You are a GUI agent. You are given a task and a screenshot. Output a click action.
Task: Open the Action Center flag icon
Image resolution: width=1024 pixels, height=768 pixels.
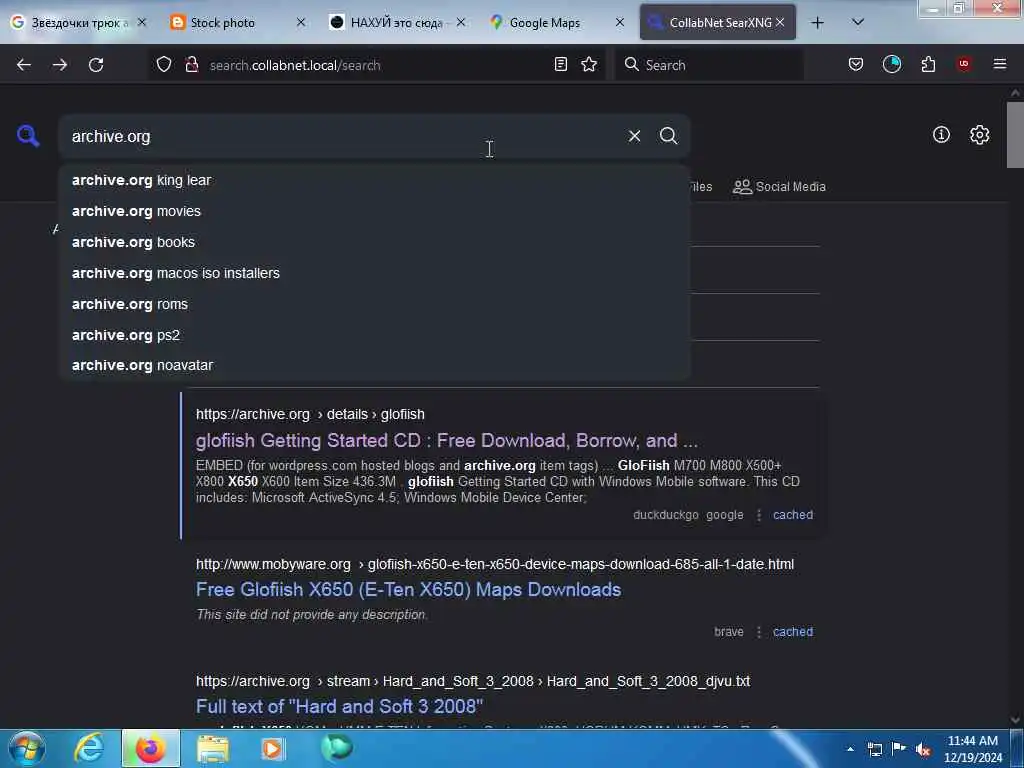tap(899, 749)
